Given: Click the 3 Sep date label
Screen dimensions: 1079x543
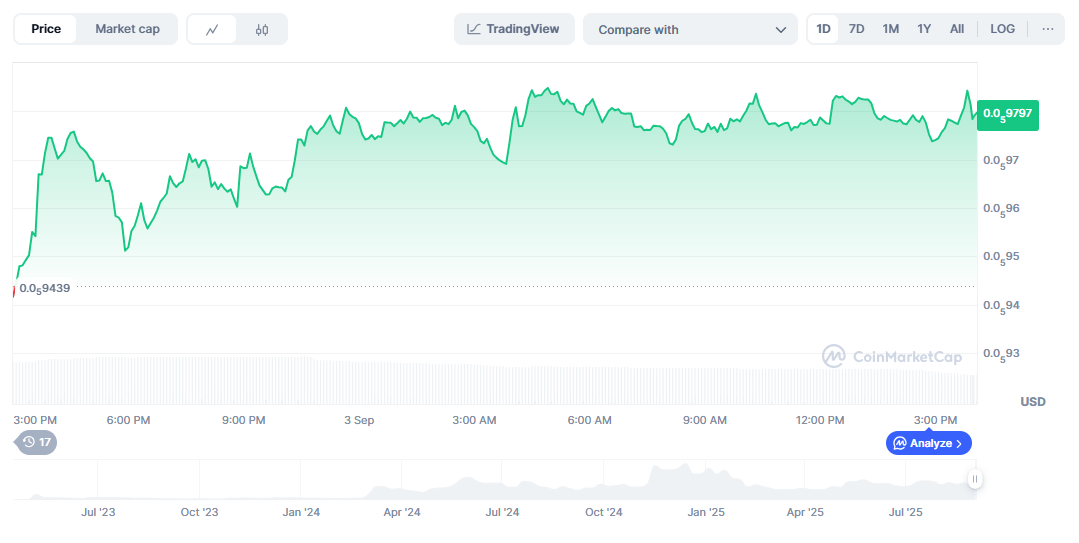Looking at the screenshot, I should click(x=359, y=420).
